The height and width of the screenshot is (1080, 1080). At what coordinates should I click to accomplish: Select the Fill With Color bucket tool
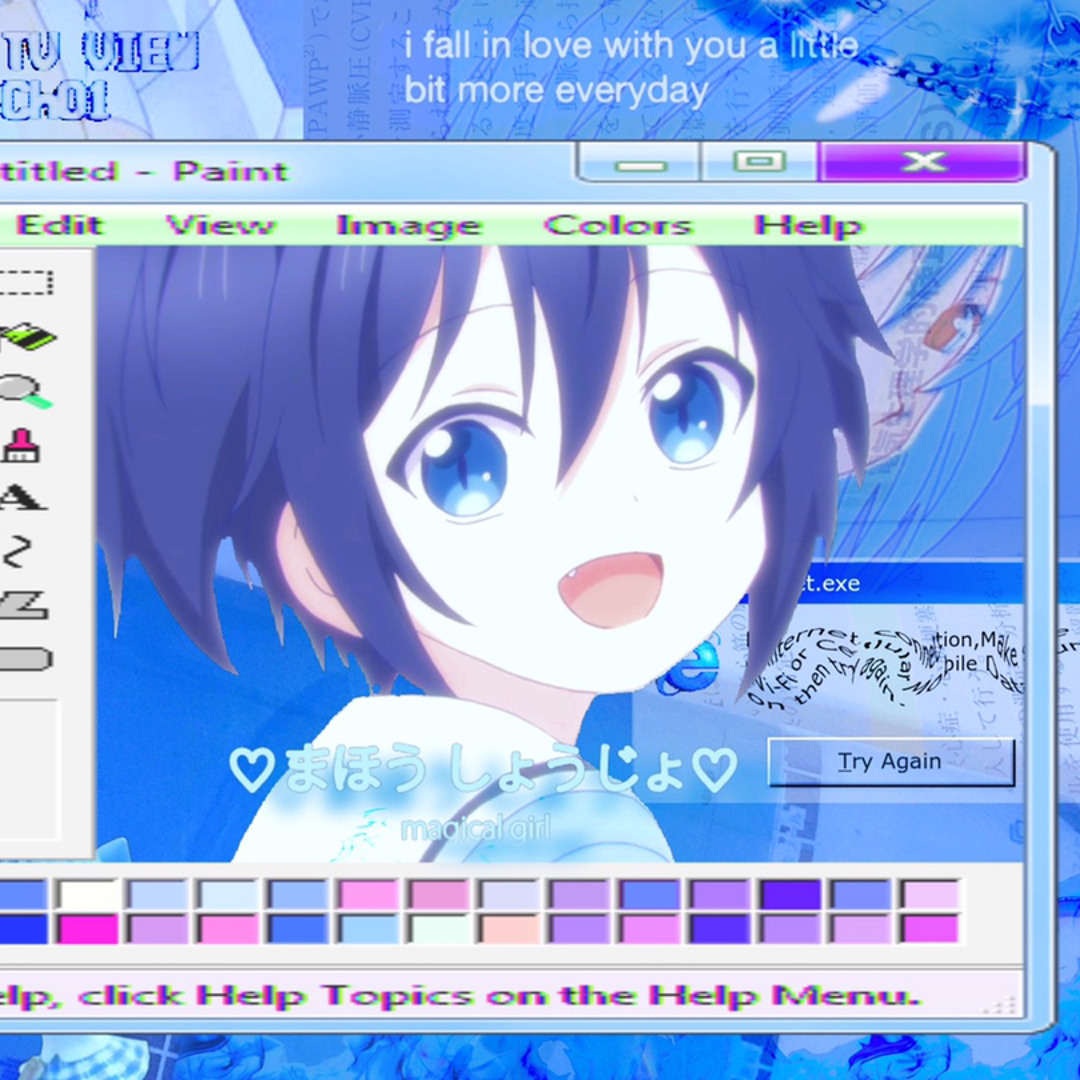[x=28, y=337]
